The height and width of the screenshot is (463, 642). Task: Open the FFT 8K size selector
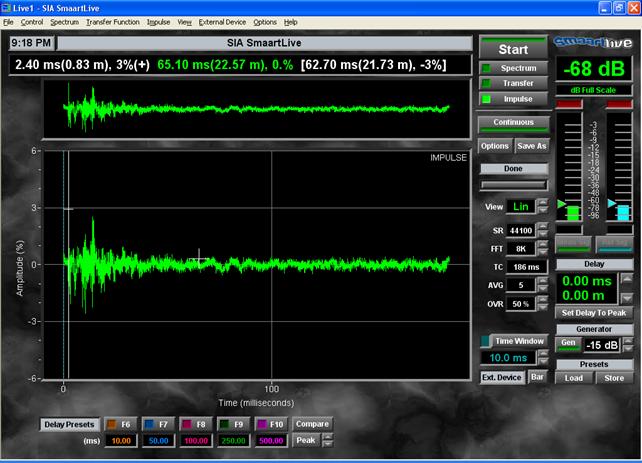pos(520,250)
